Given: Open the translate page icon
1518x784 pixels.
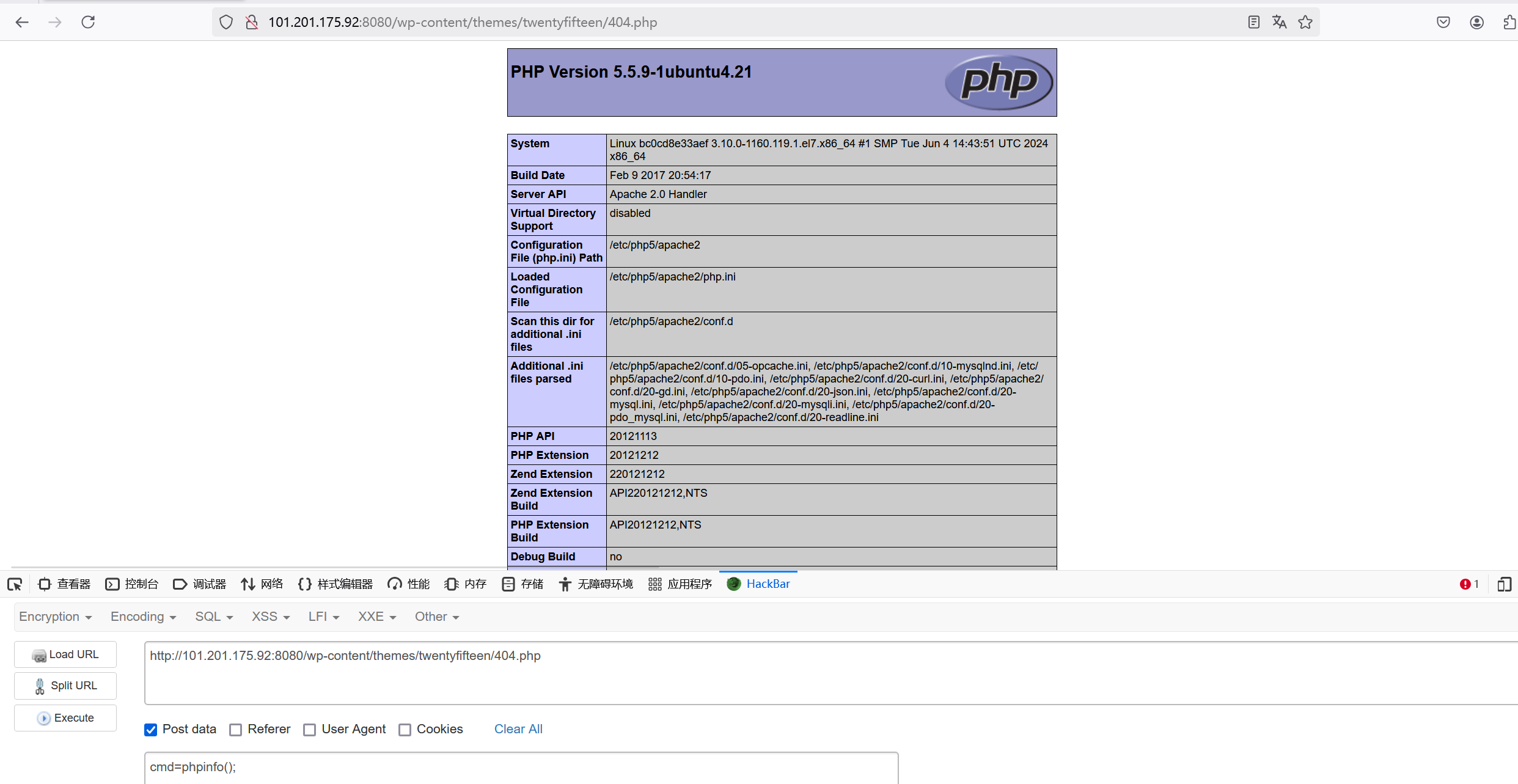Looking at the screenshot, I should tap(1279, 23).
